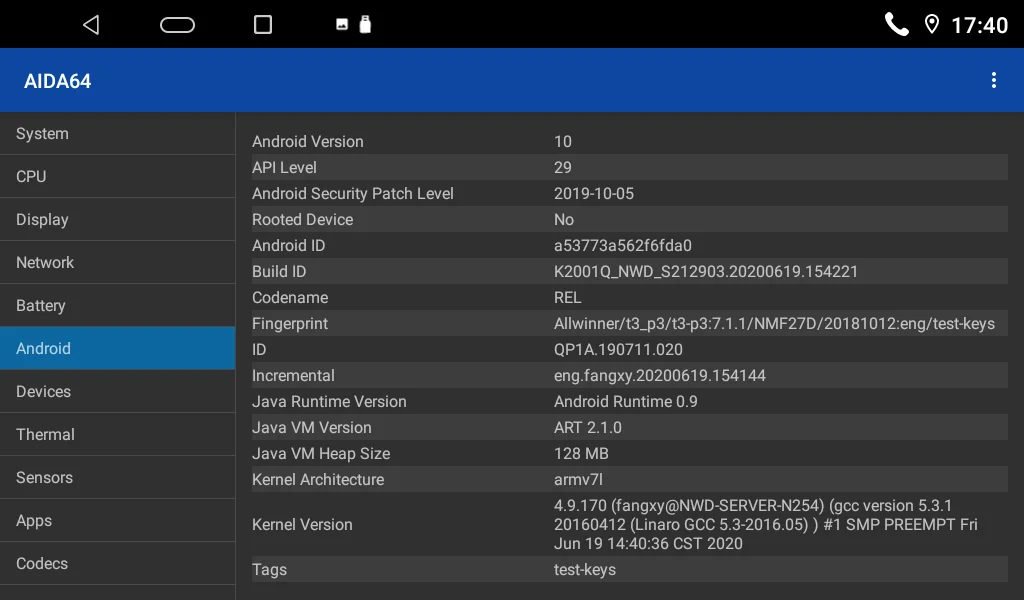
Task: Tap the Fingerprint label
Action: click(290, 324)
